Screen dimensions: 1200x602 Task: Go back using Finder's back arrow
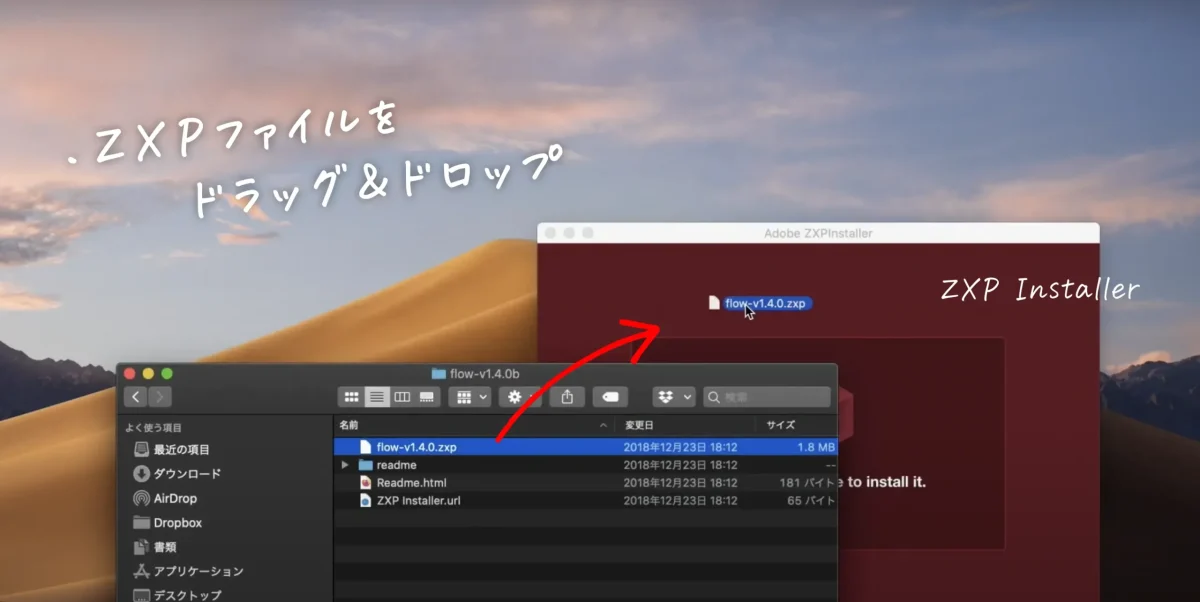pos(137,397)
